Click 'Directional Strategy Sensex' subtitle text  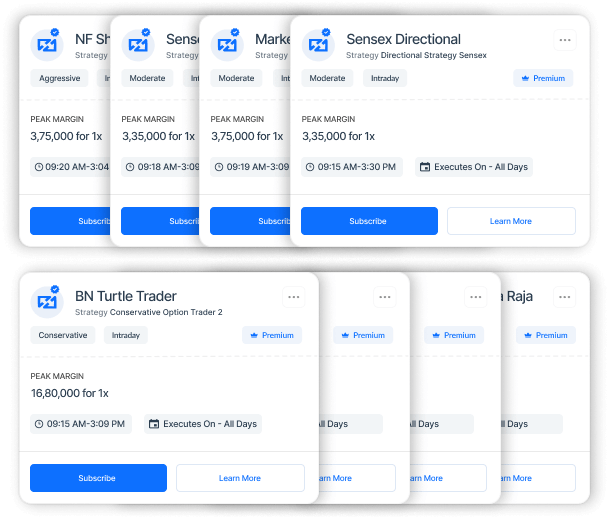pos(433,55)
